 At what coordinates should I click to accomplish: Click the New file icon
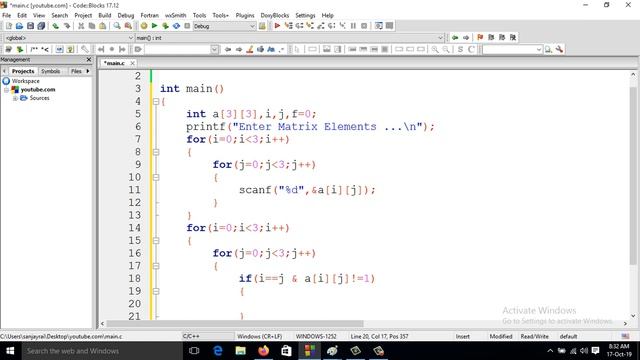(9, 26)
